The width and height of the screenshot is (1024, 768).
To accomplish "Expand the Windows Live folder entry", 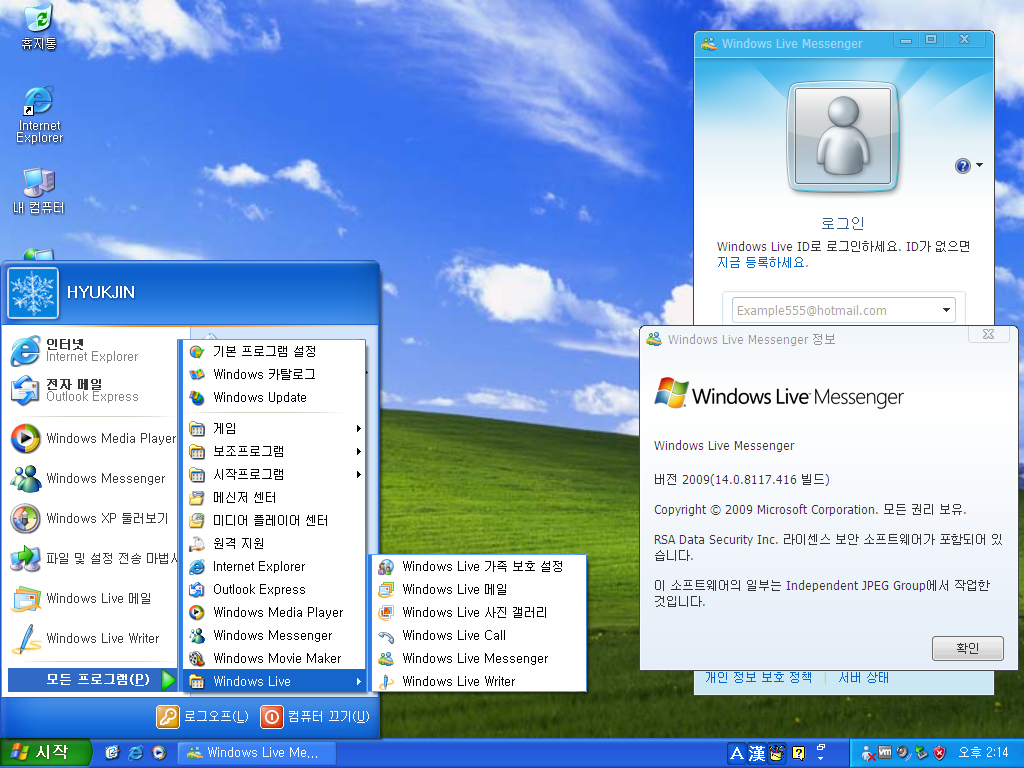I will (x=274, y=681).
